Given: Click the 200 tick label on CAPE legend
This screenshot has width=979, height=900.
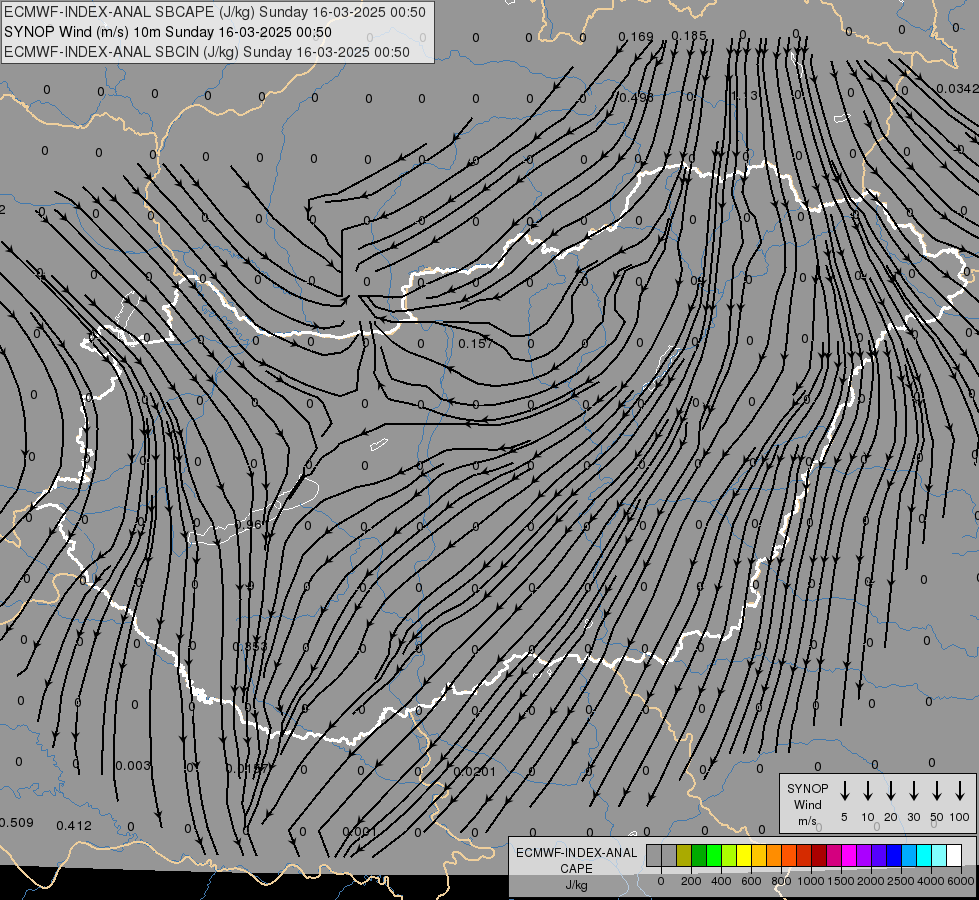Looking at the screenshot, I should [691, 881].
